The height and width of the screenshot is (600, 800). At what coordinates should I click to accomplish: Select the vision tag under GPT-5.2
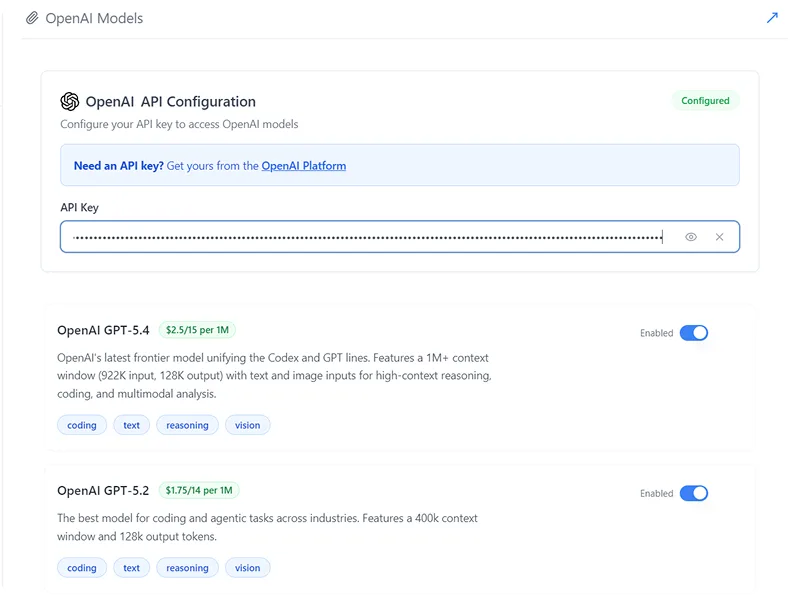click(x=247, y=568)
